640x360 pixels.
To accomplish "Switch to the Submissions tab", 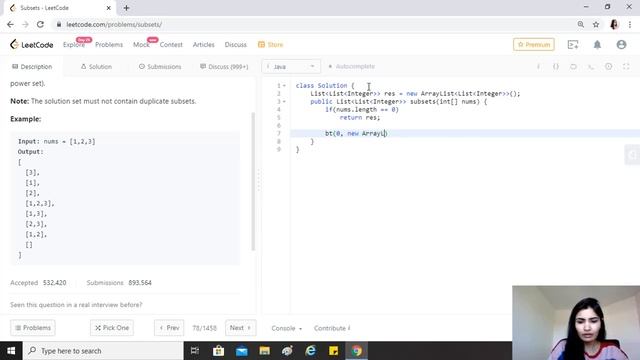I will [x=160, y=67].
